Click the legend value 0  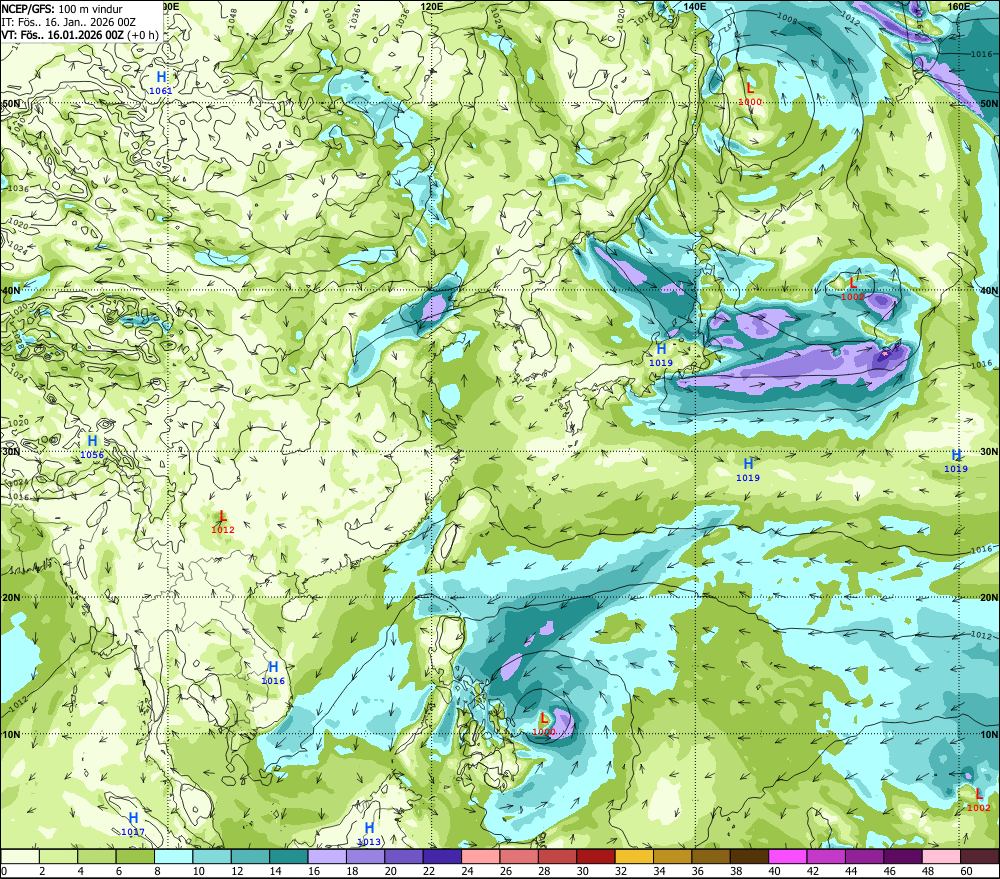(x=4, y=871)
